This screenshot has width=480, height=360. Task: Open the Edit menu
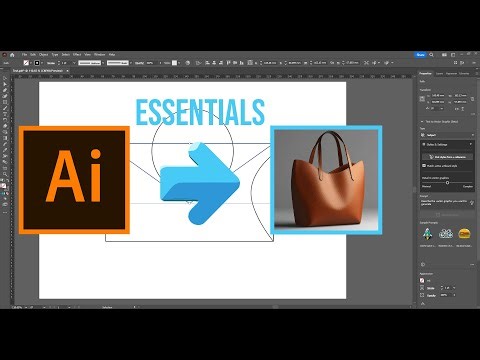(x=33, y=54)
